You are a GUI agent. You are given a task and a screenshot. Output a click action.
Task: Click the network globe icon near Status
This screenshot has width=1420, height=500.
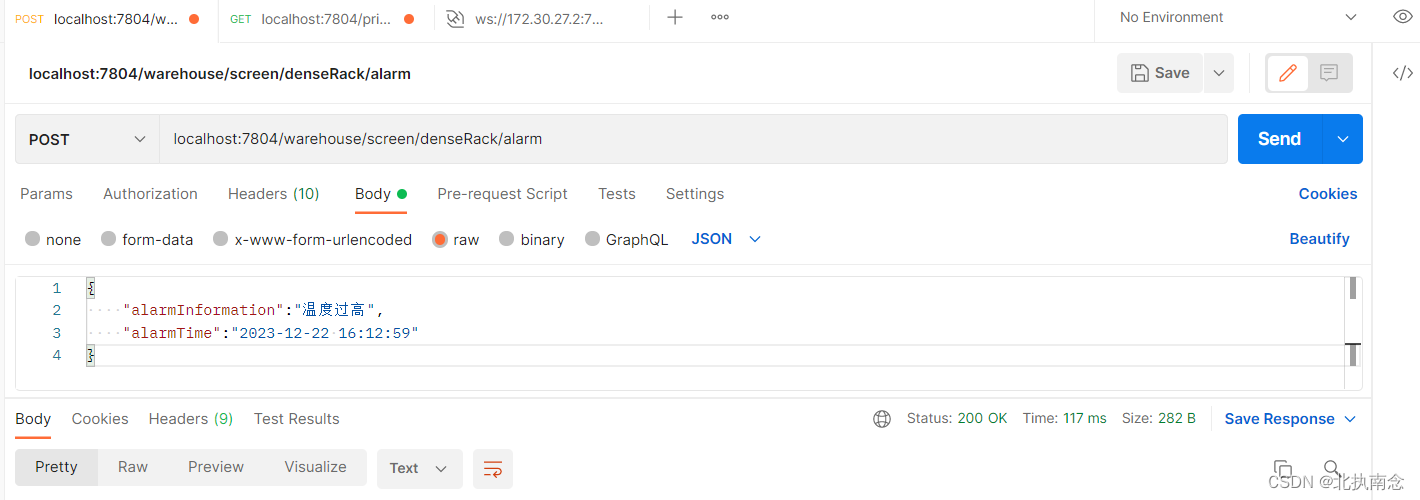(882, 419)
